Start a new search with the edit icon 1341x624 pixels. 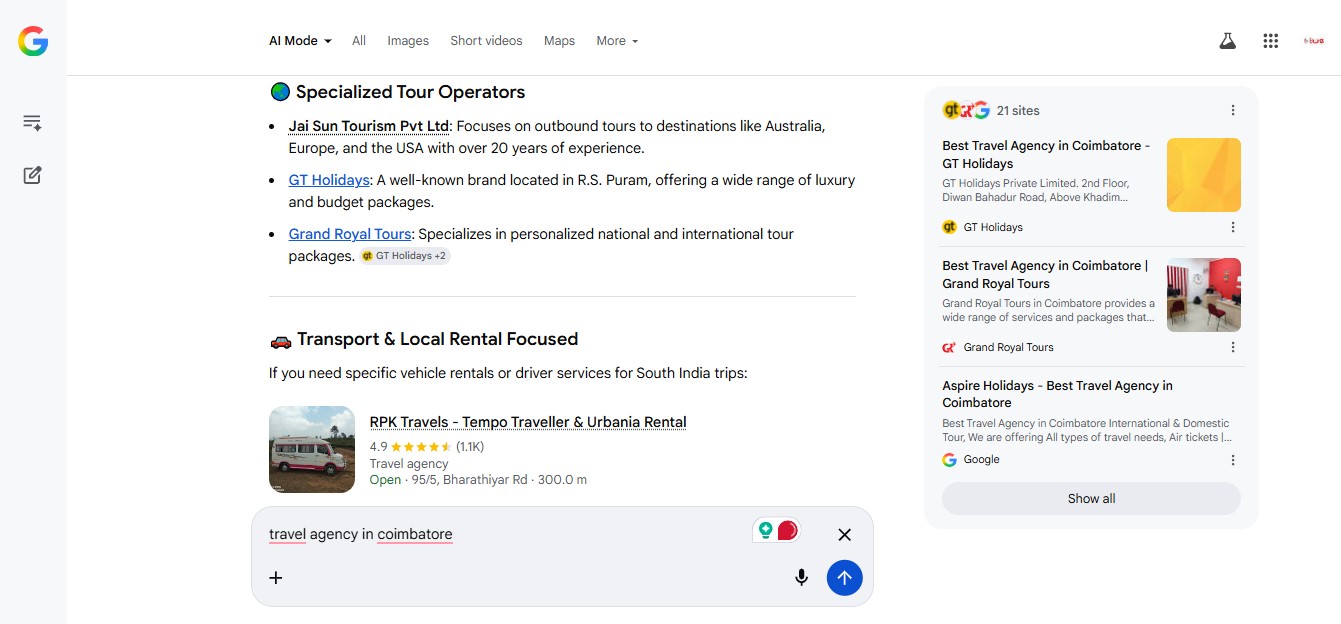point(32,175)
